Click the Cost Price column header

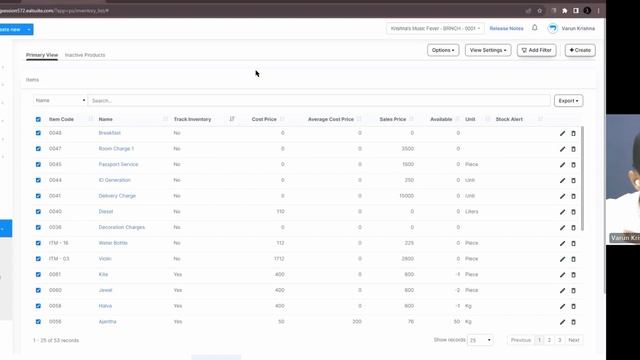(264, 119)
